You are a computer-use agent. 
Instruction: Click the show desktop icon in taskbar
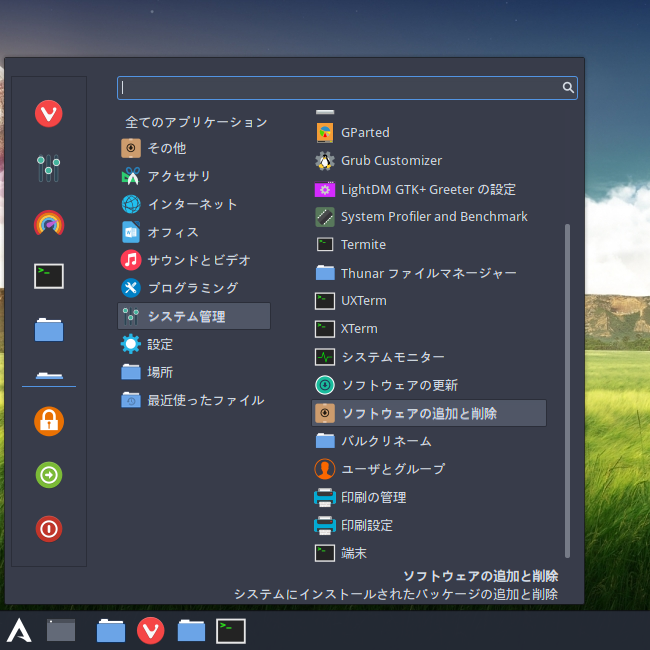click(x=61, y=630)
